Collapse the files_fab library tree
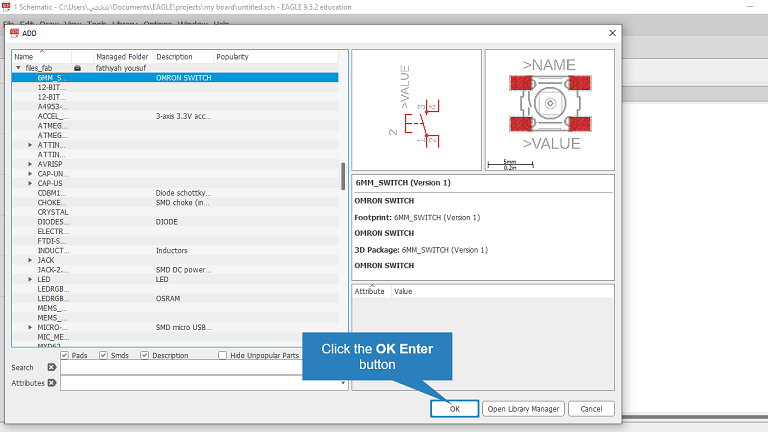This screenshot has width=768, height=432. coord(19,68)
